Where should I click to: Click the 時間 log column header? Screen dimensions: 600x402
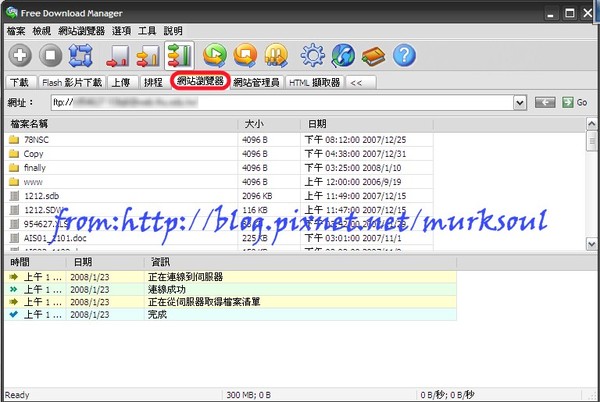pyautogui.click(x=35, y=262)
